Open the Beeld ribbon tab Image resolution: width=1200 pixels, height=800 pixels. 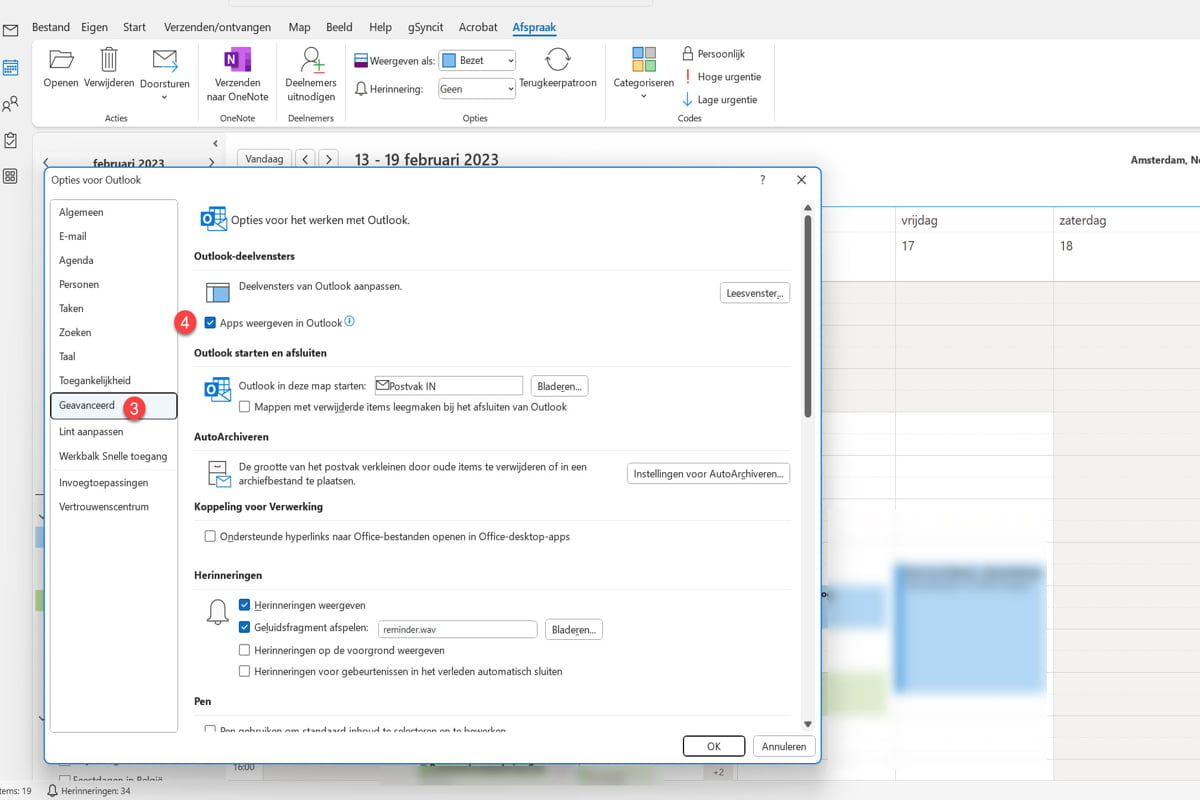[338, 27]
